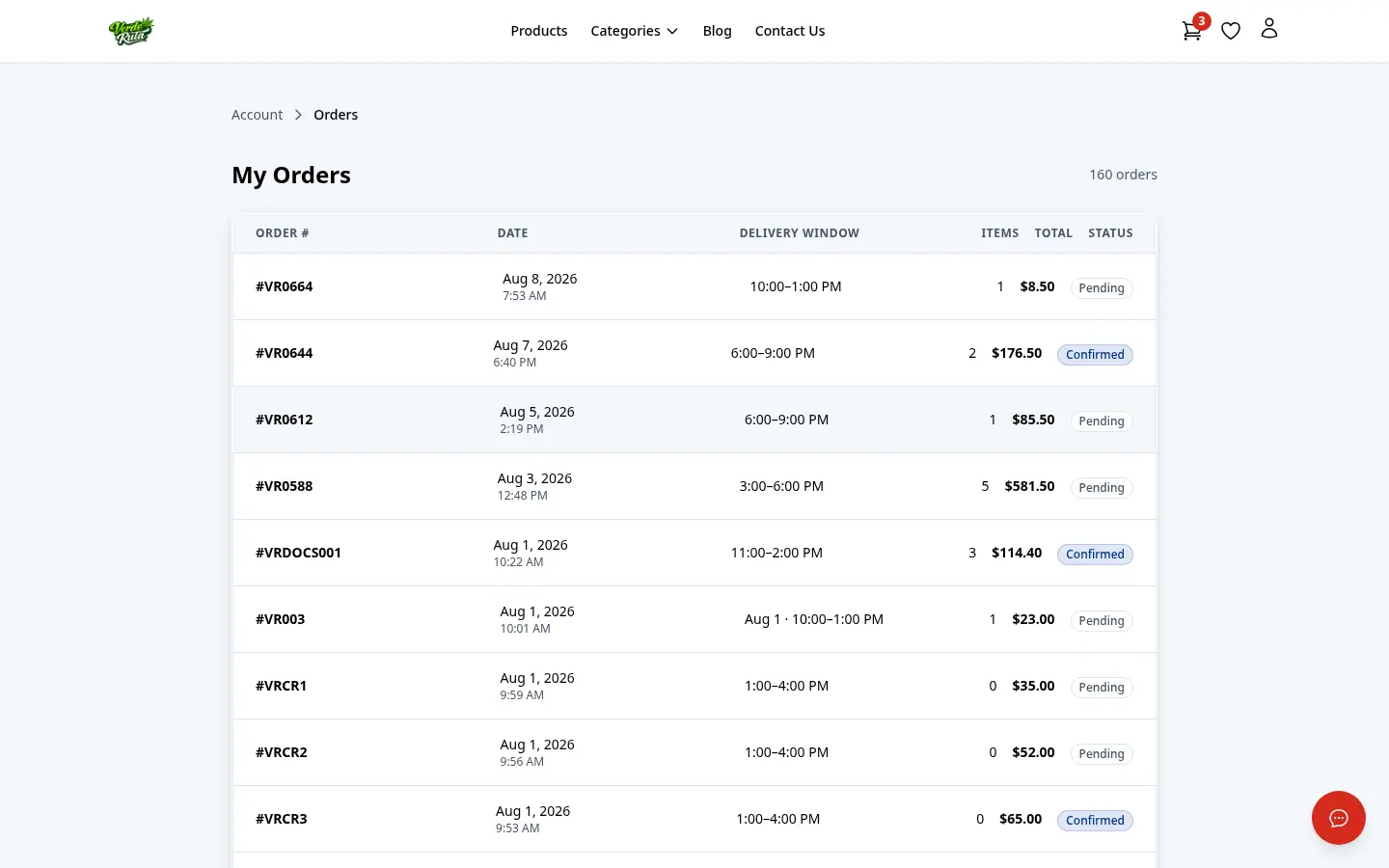Open the user account icon

click(1269, 29)
